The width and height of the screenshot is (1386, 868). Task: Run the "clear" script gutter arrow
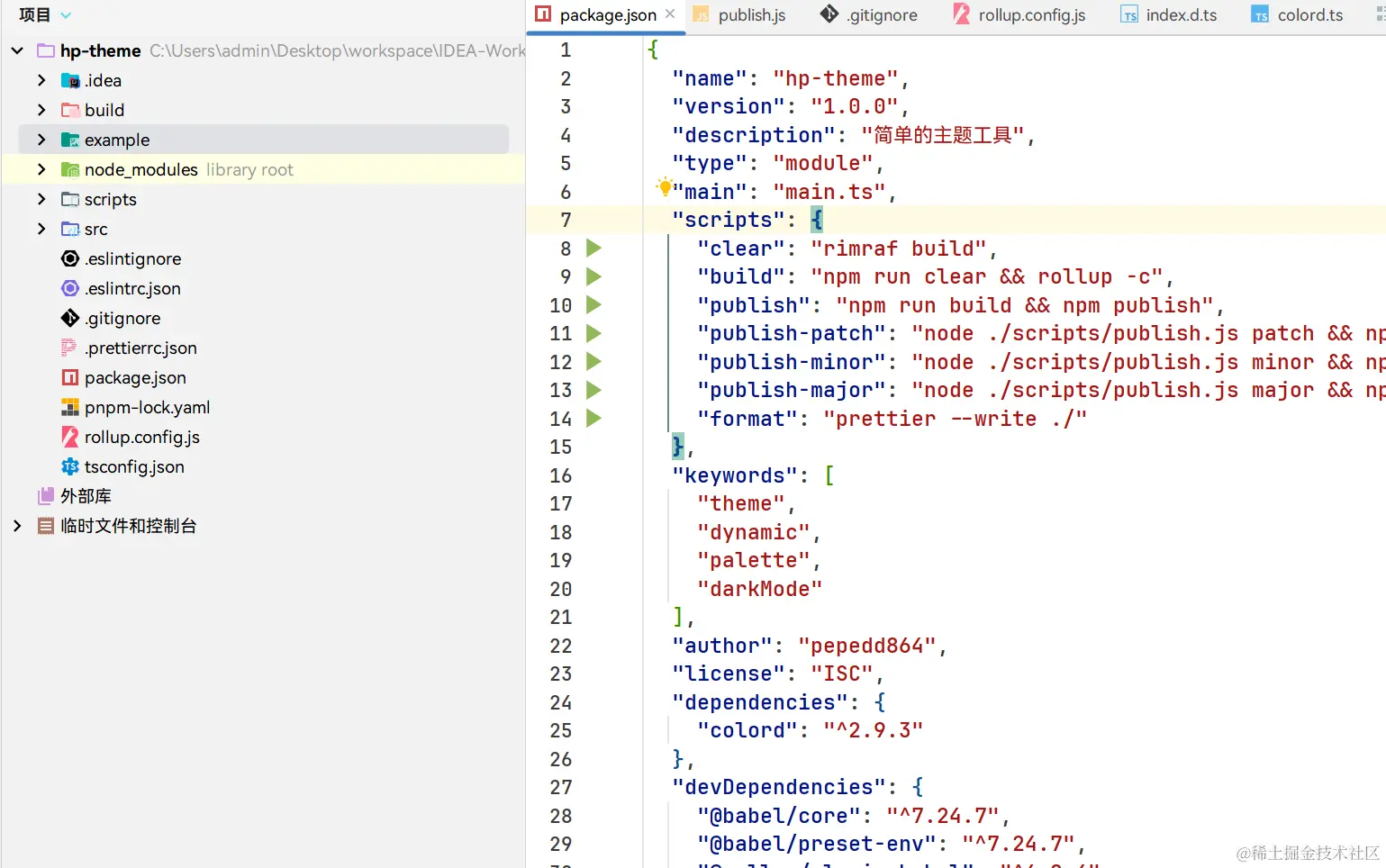click(593, 248)
